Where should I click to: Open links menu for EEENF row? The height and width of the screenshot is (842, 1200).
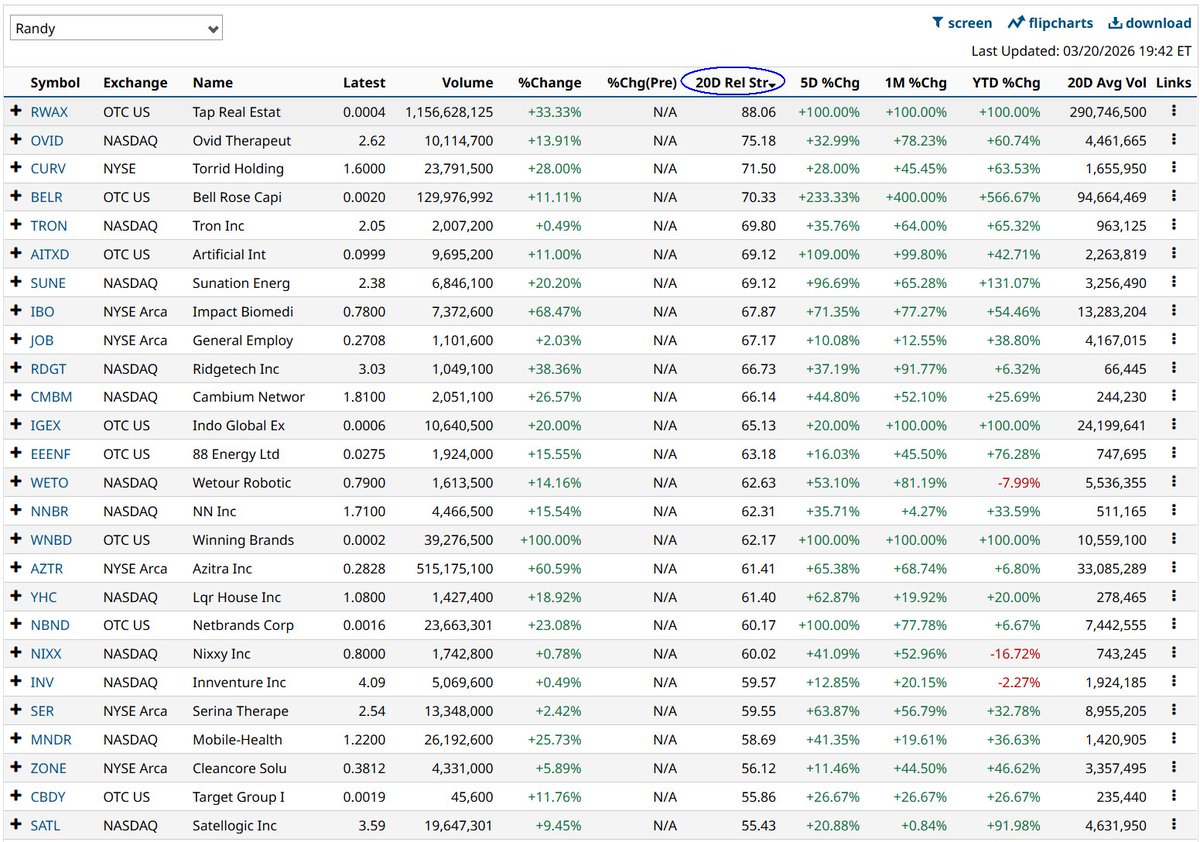click(x=1173, y=454)
